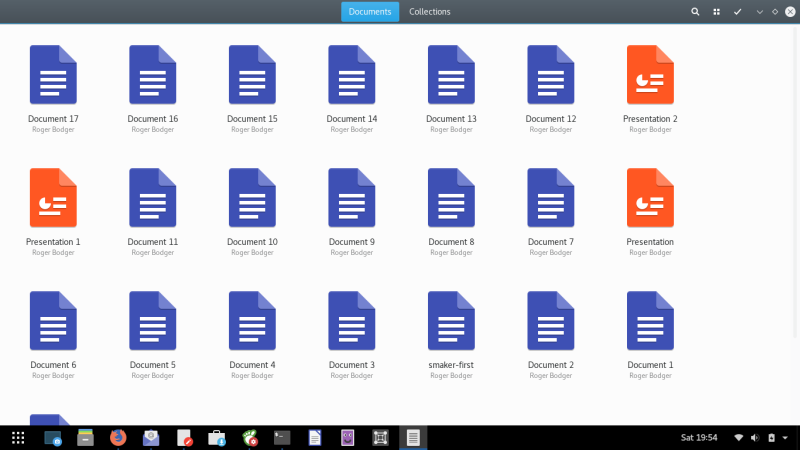This screenshot has width=800, height=450.
Task: Click the battery status icon in tray
Action: (x=771, y=438)
